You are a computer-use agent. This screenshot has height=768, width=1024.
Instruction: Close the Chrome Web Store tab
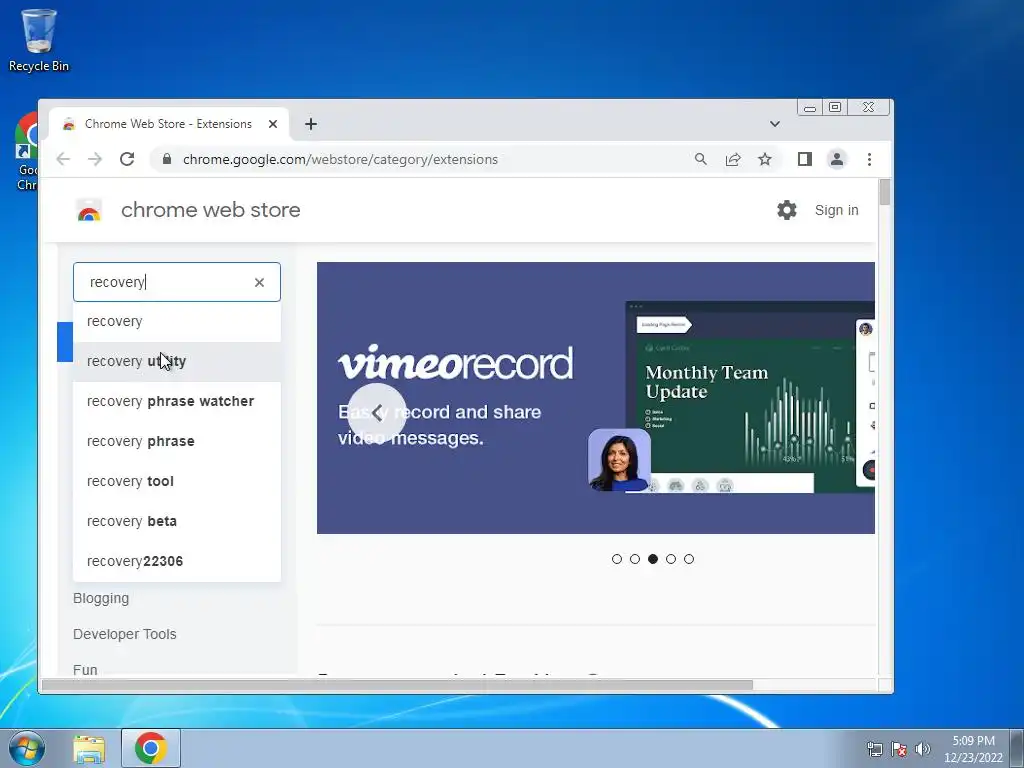click(273, 124)
